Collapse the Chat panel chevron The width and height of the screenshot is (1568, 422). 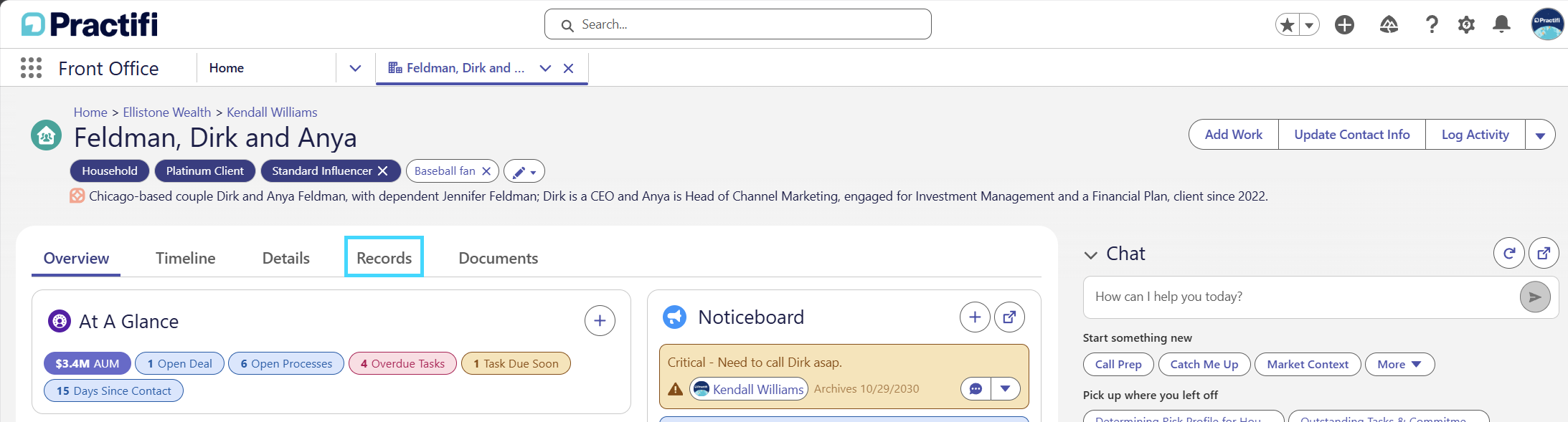click(x=1091, y=255)
